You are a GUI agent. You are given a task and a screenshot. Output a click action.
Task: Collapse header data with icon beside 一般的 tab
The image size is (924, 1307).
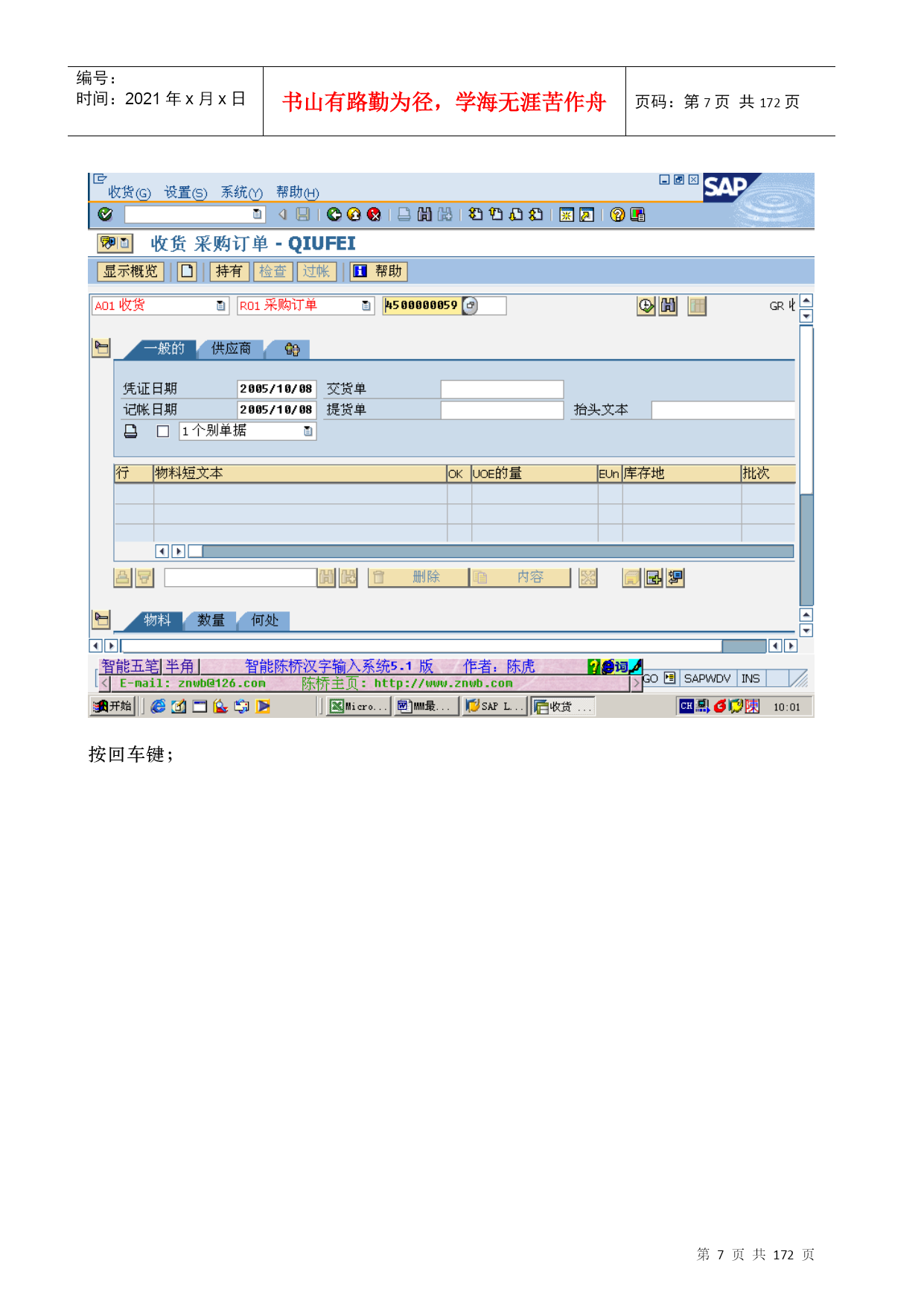[x=101, y=348]
